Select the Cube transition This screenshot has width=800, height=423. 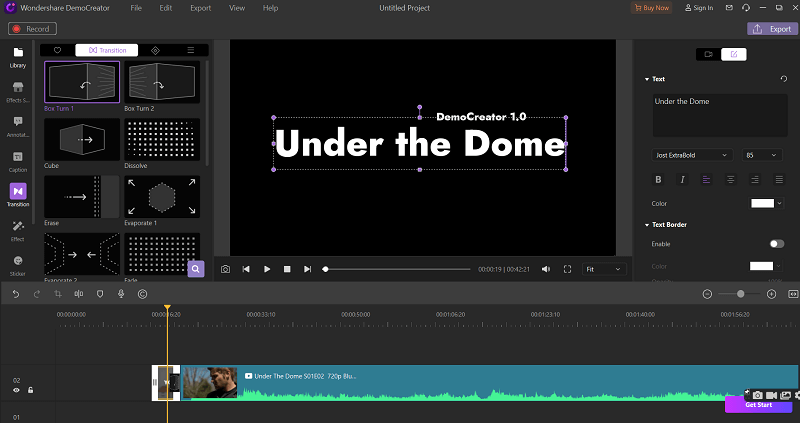tap(82, 139)
